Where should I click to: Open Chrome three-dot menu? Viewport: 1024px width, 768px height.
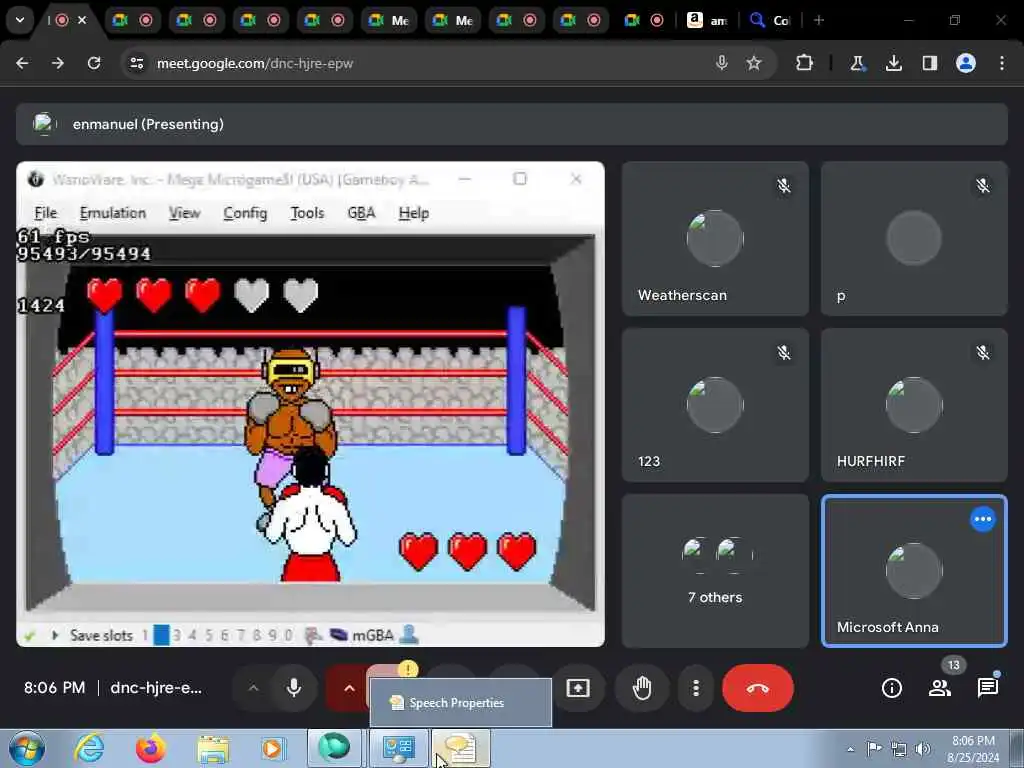[x=1002, y=63]
